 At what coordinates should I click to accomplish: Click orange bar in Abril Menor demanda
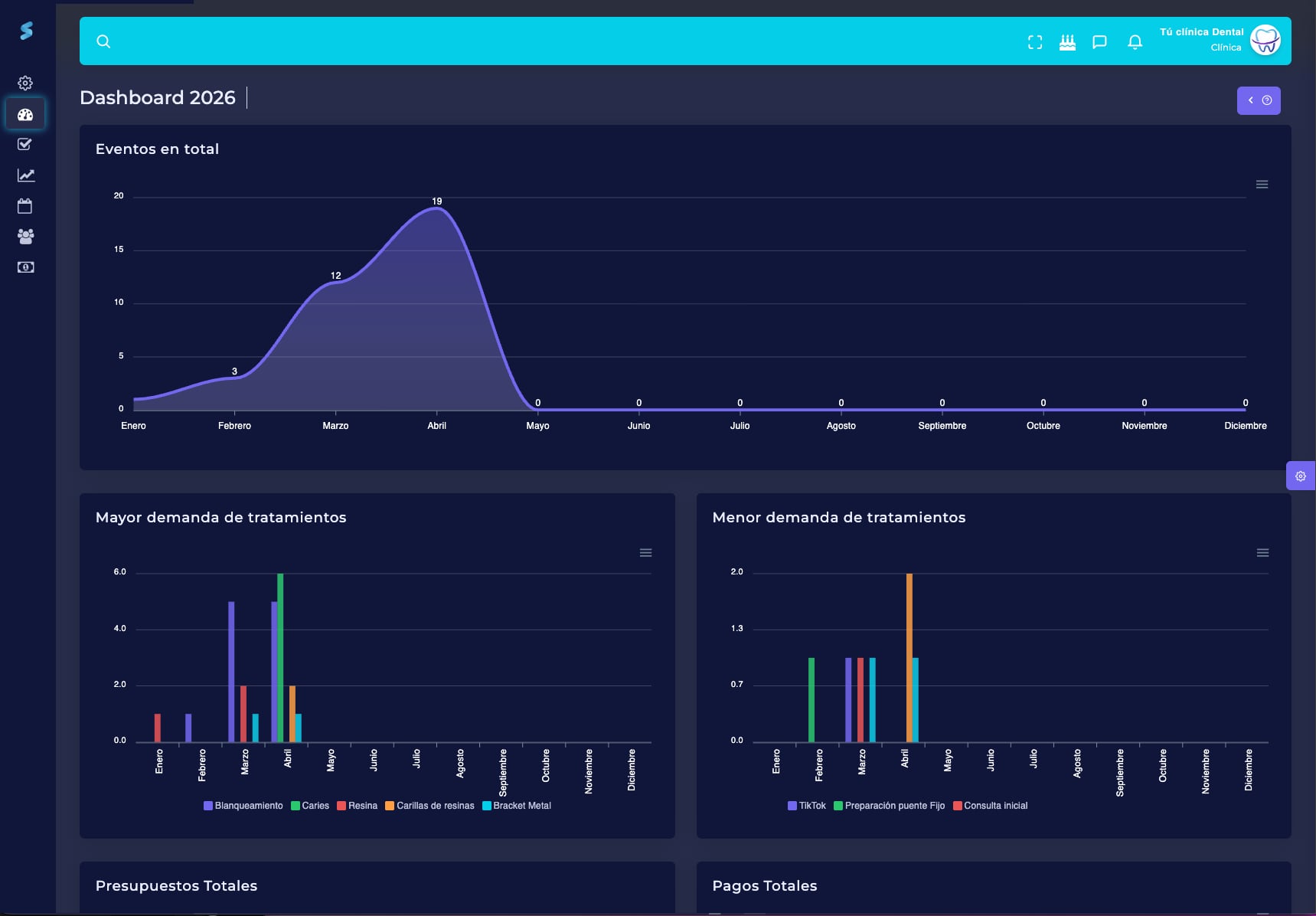click(909, 657)
